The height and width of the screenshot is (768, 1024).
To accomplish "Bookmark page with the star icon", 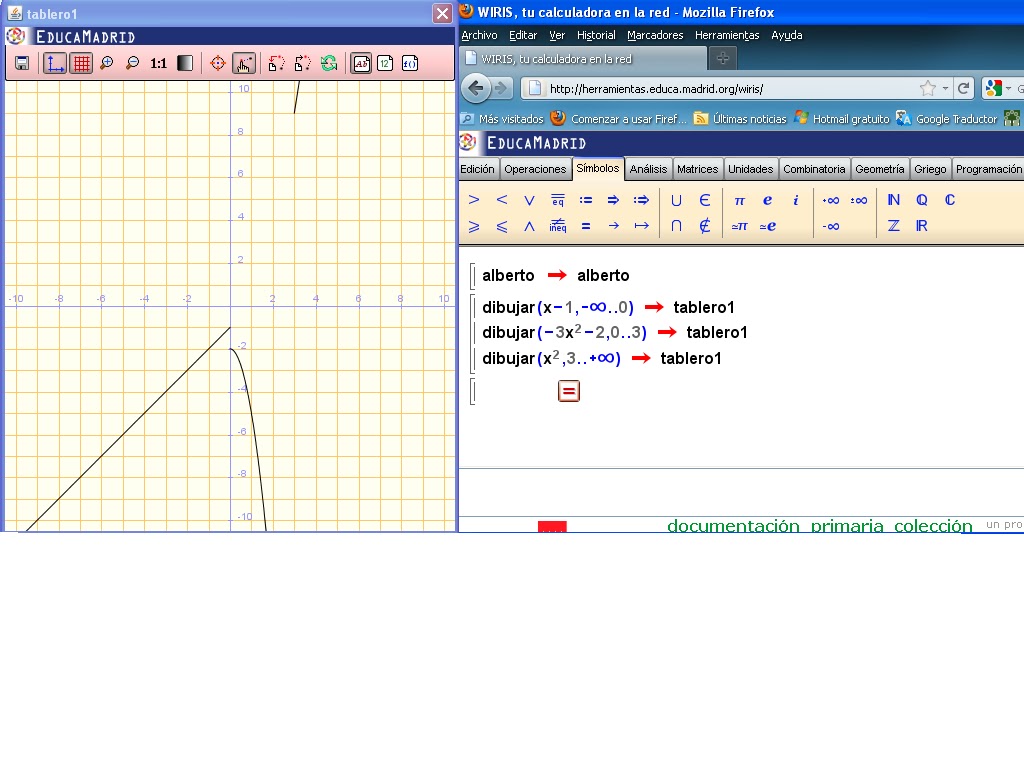I will pyautogui.click(x=927, y=89).
